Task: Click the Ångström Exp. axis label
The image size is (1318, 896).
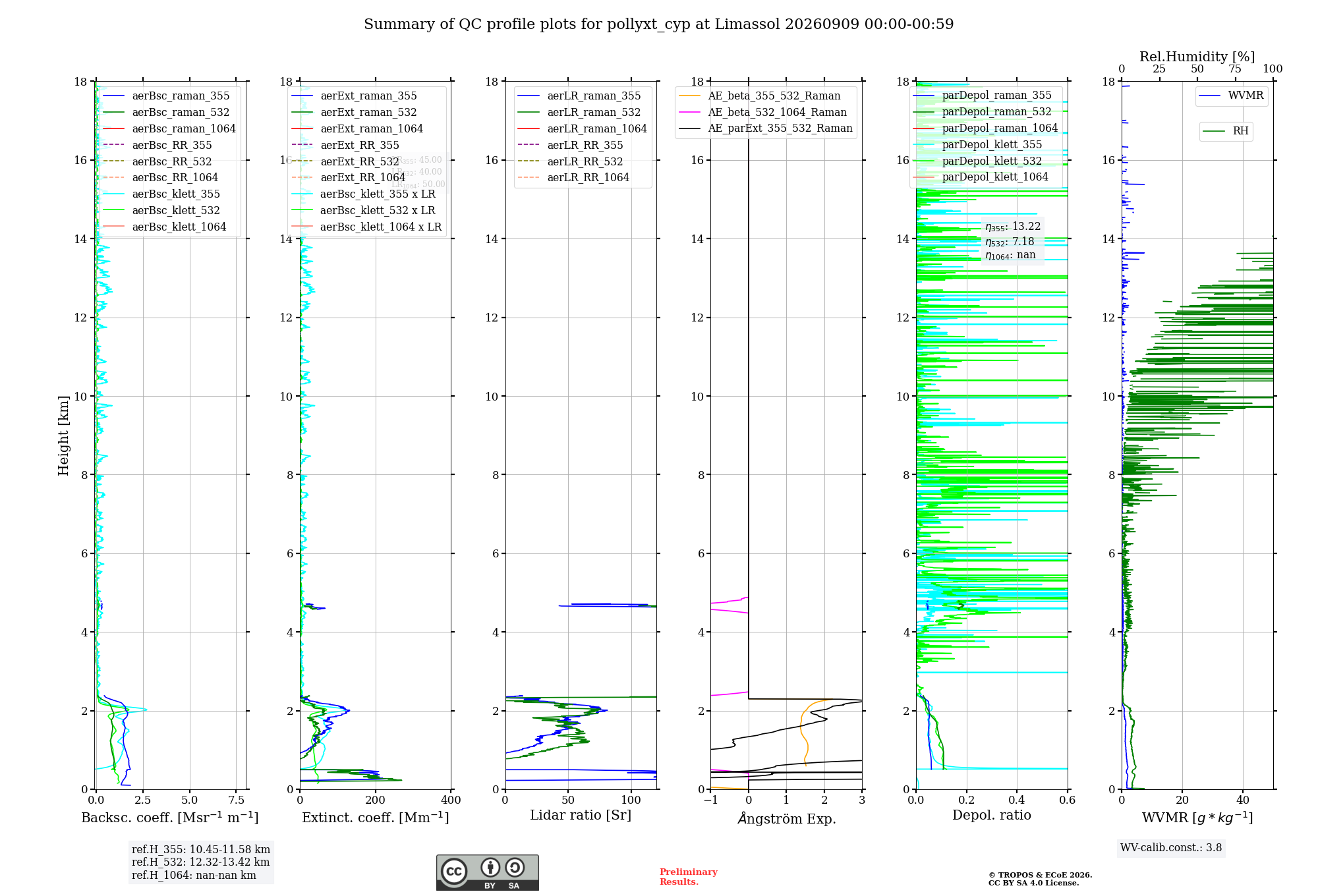Action: (x=786, y=818)
